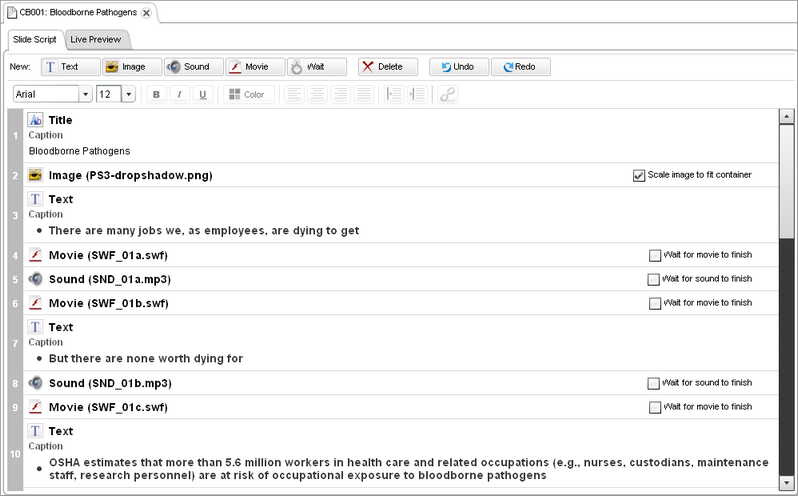Click the Bold formatting icon
This screenshot has height=496, width=798.
pos(156,94)
